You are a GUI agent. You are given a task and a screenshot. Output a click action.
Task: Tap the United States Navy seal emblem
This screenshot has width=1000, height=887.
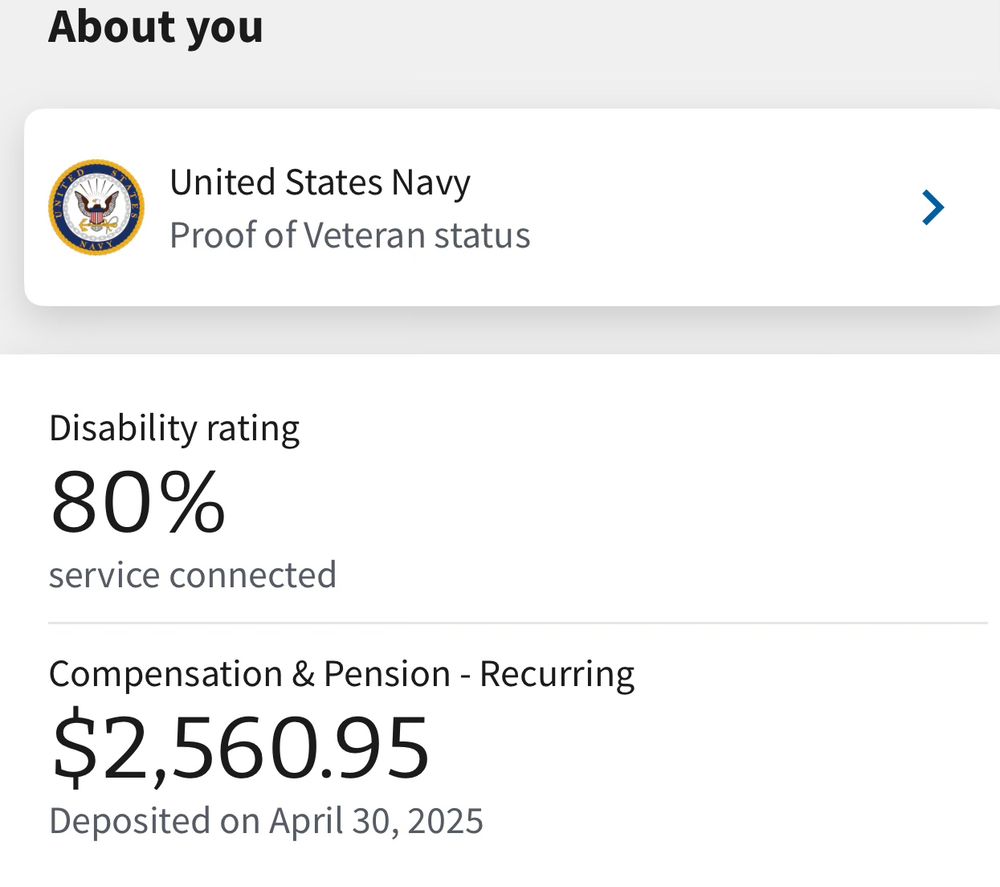[x=96, y=207]
